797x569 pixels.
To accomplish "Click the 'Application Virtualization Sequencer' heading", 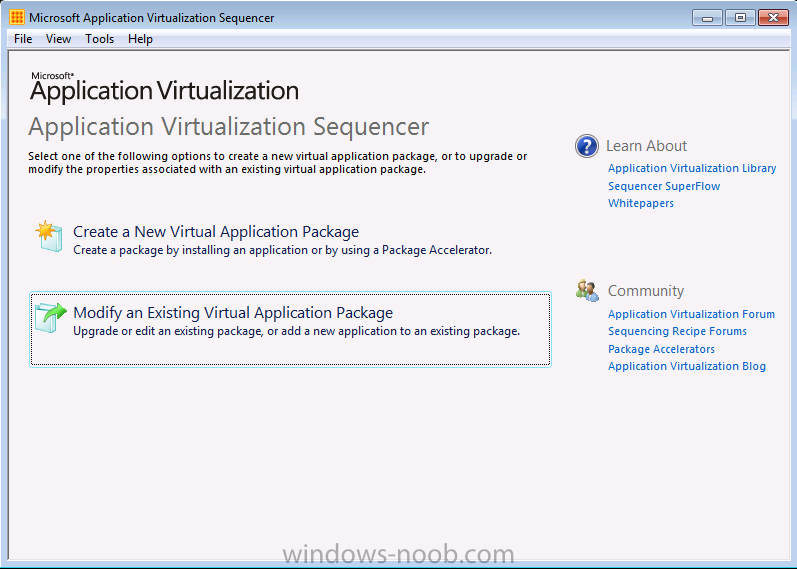I will (x=229, y=127).
